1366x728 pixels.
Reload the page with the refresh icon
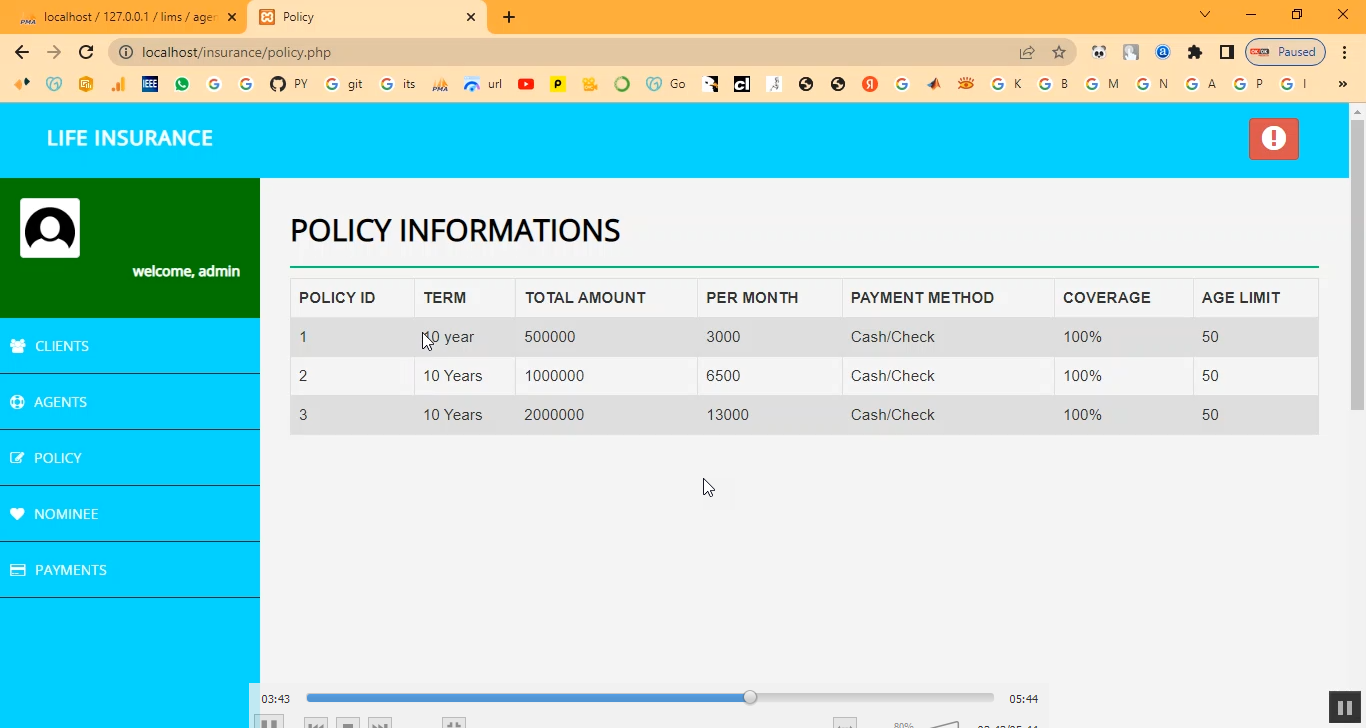coord(86,52)
